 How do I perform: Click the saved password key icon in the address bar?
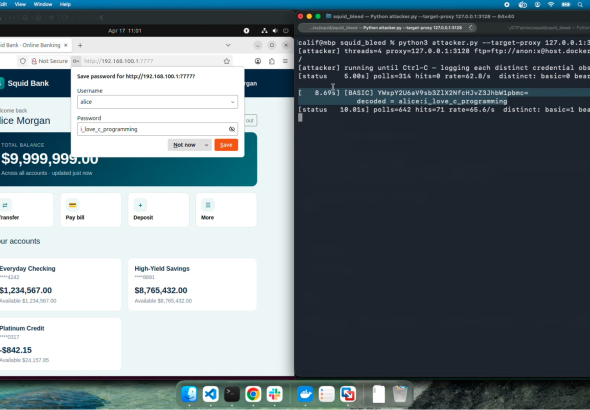(x=76, y=61)
